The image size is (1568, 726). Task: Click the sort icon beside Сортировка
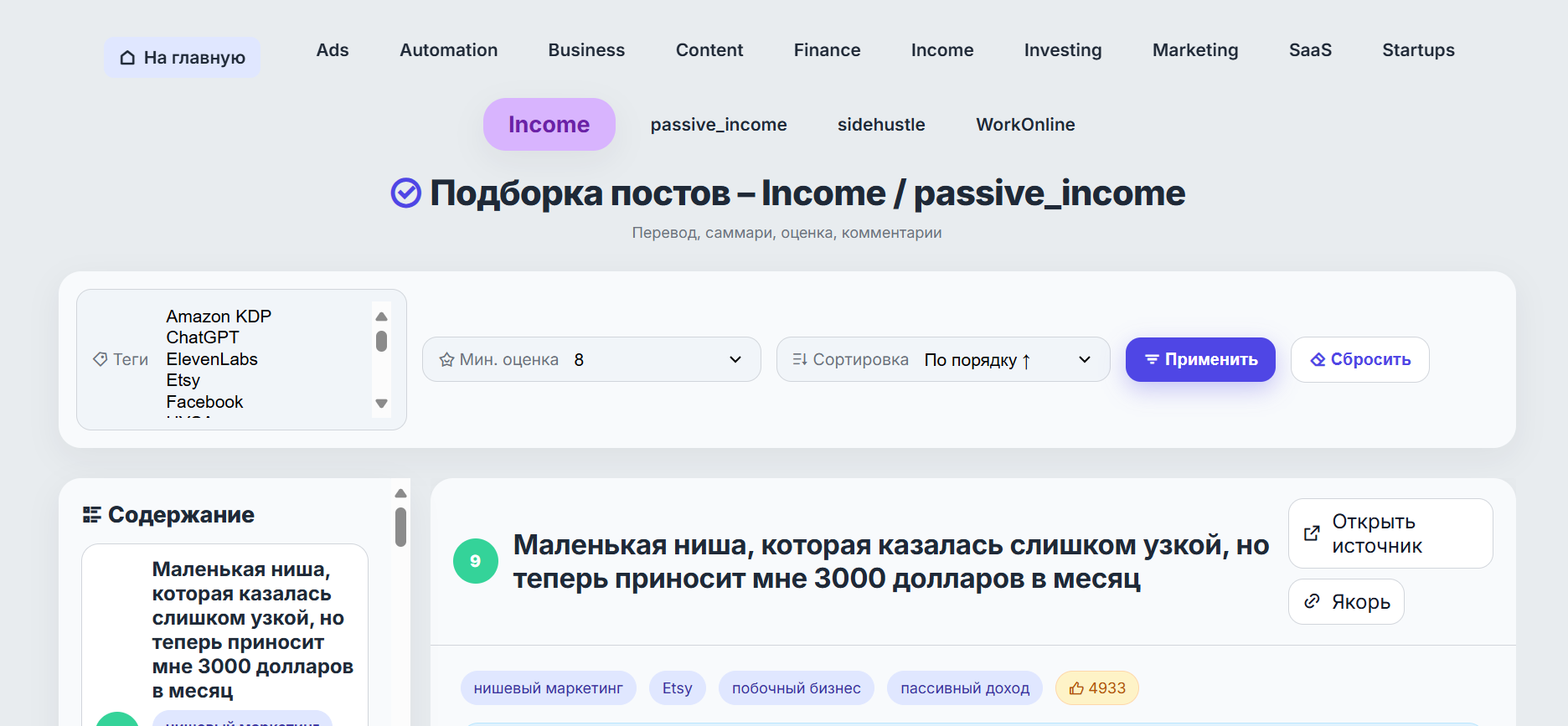[x=799, y=359]
